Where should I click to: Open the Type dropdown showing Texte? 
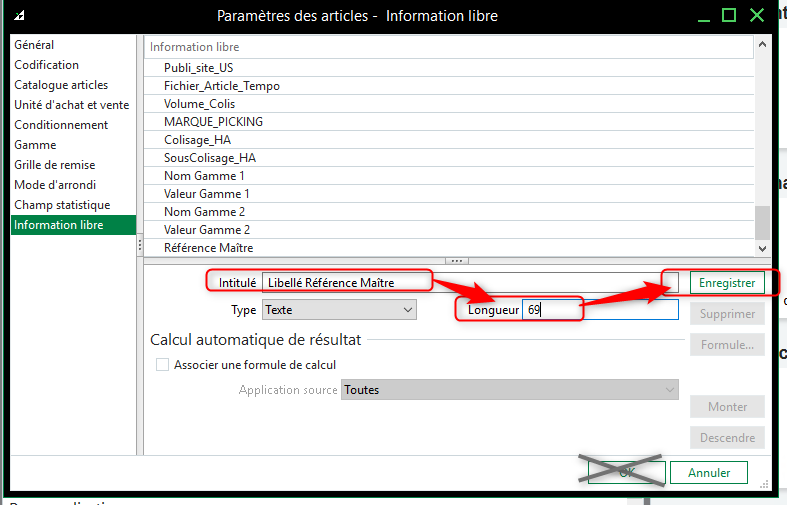[x=339, y=310]
